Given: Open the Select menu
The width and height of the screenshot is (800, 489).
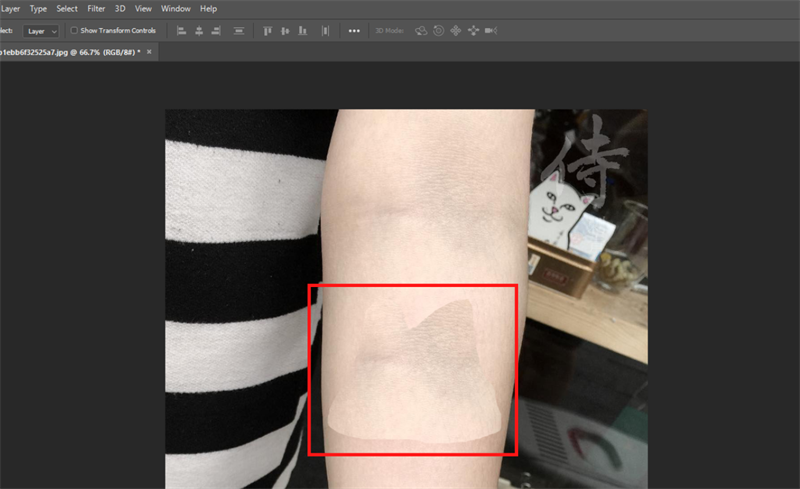Looking at the screenshot, I should pos(67,8).
